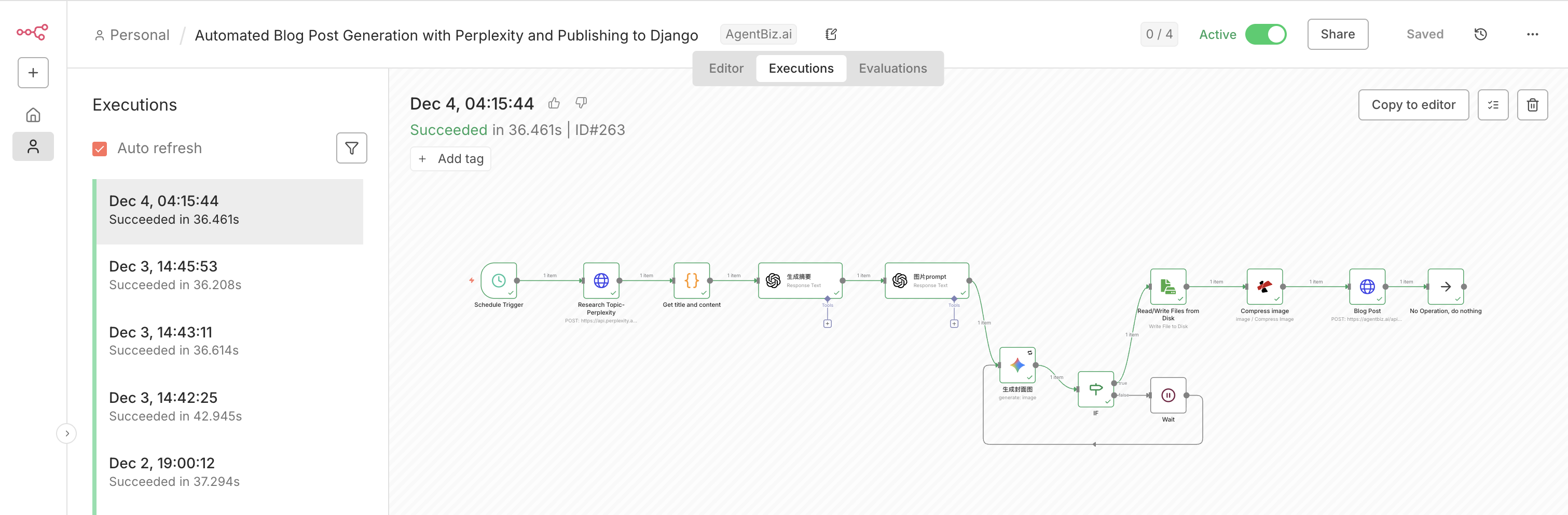
Task: Open the executions filter dropdown
Action: 351,148
